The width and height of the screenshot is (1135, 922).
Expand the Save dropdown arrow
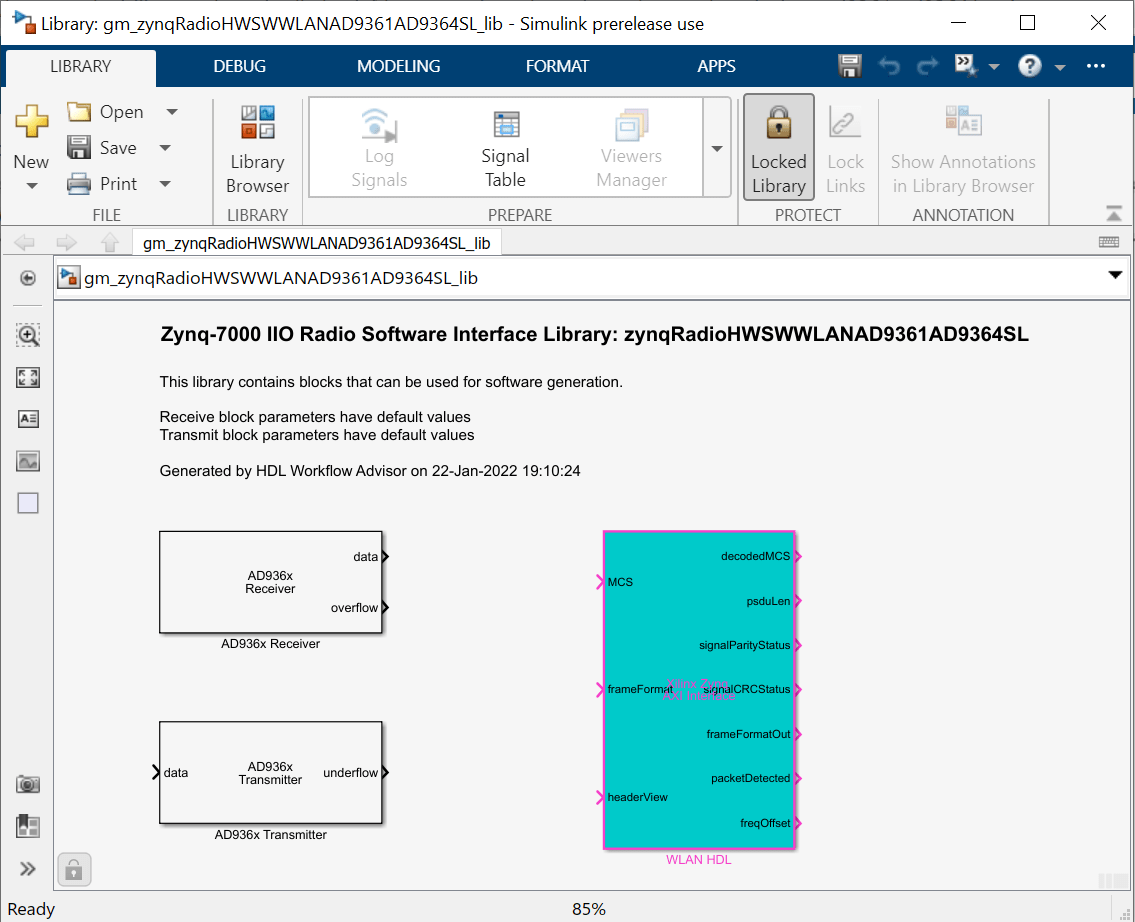165,148
